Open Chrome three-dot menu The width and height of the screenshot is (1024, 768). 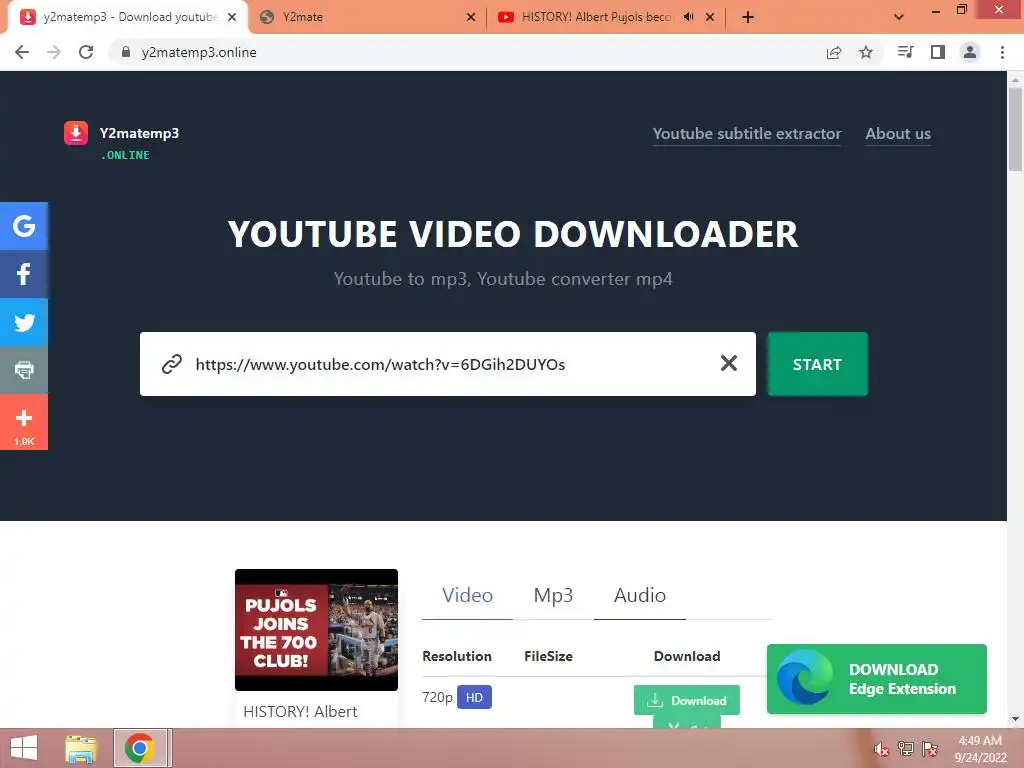coord(1002,52)
